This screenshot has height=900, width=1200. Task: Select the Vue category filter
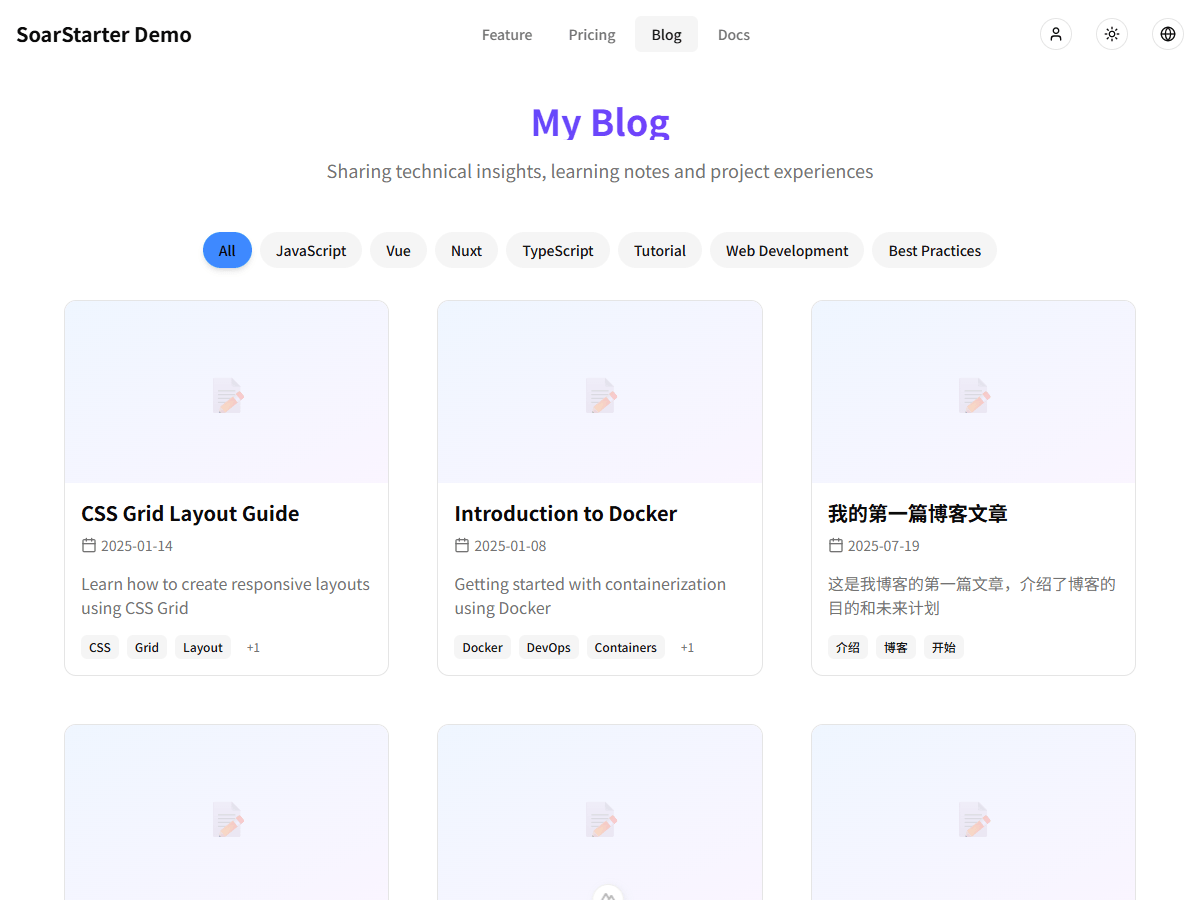(398, 250)
